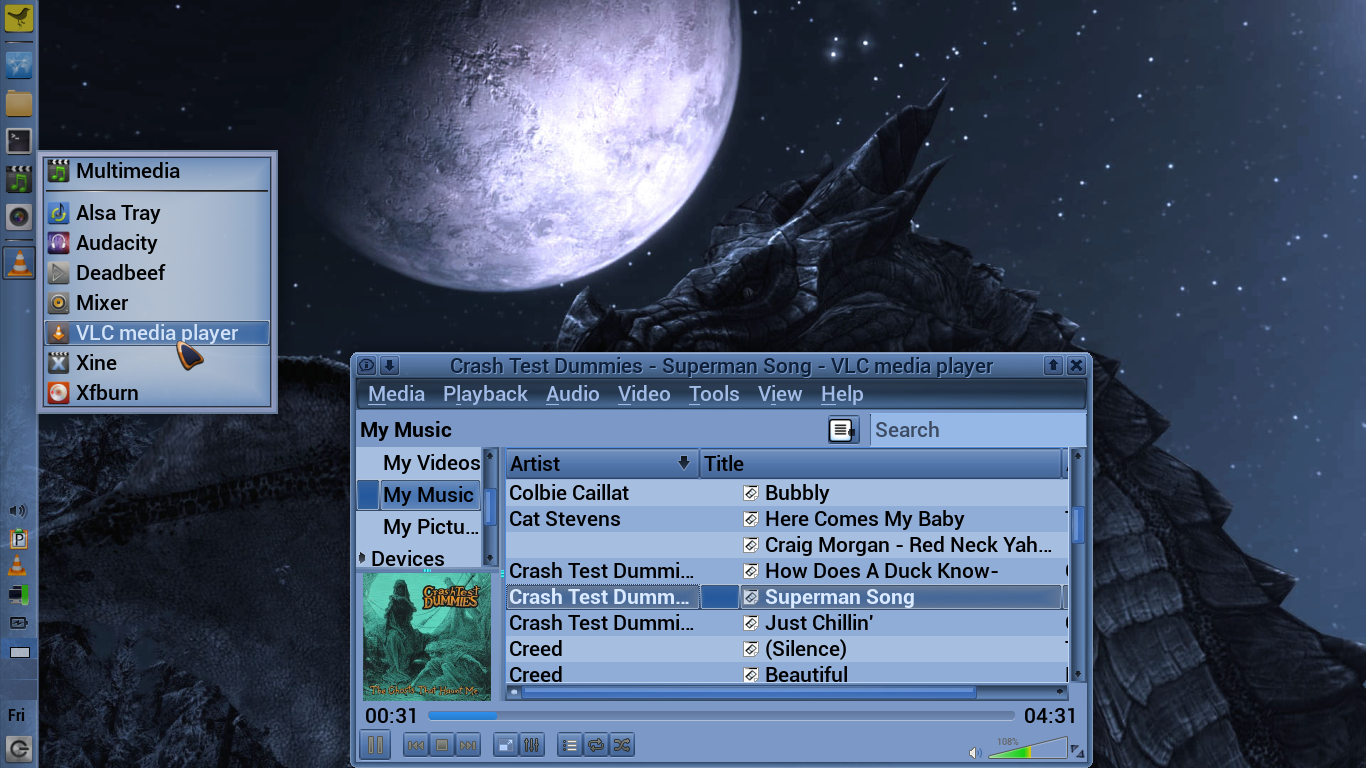Launch Audacity from Multimedia menu
This screenshot has width=1366, height=768.
tap(157, 243)
